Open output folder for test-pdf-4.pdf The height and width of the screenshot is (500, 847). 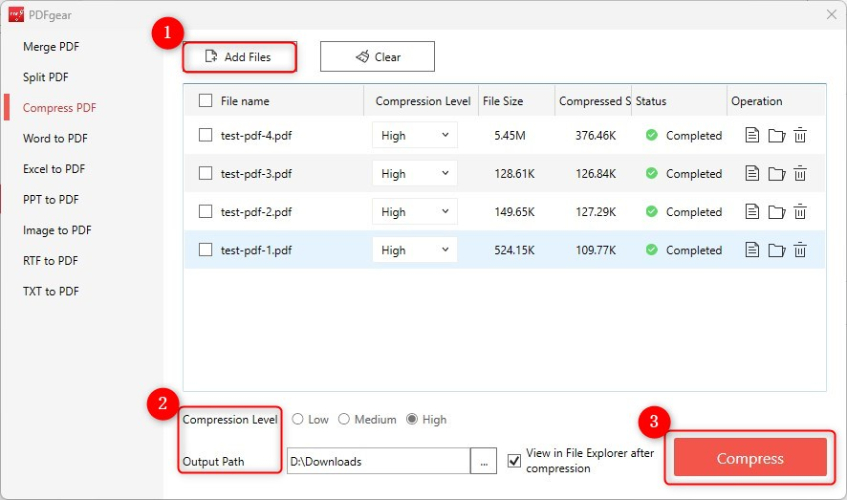point(776,135)
